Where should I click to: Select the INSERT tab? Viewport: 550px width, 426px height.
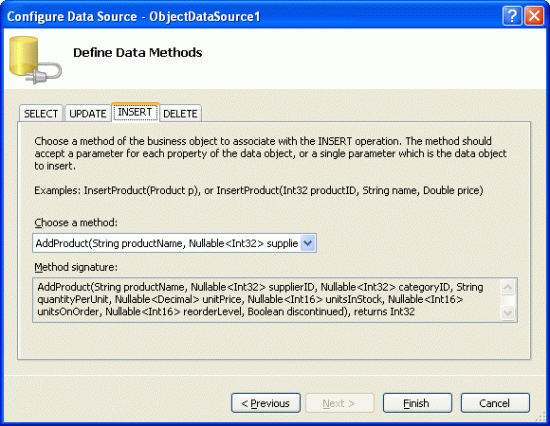tap(135, 112)
